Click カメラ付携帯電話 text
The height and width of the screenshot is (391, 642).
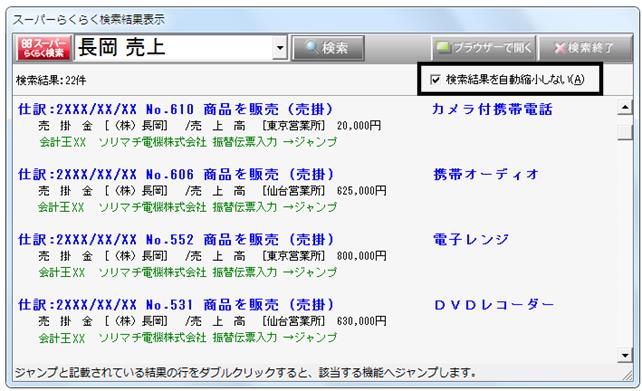(x=492, y=109)
